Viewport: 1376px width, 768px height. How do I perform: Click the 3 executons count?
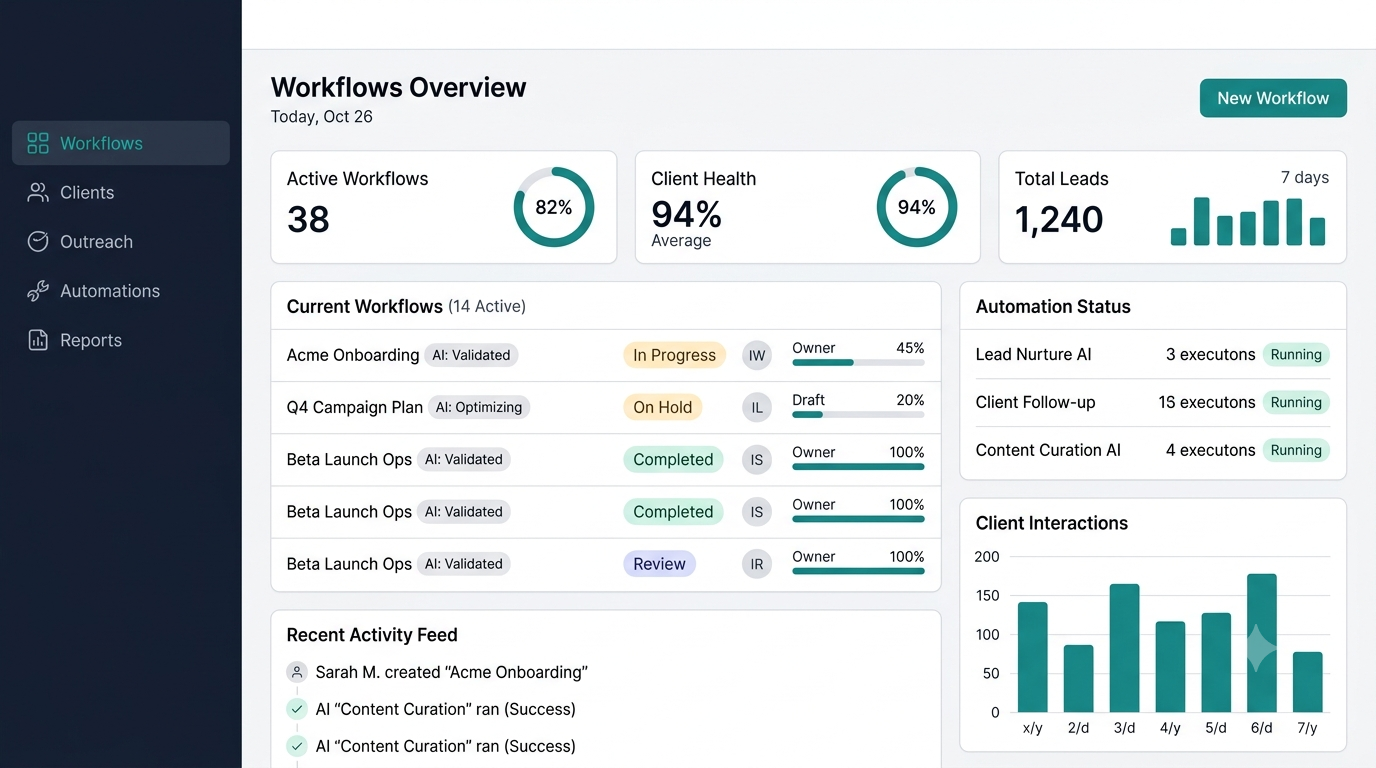coord(1211,354)
